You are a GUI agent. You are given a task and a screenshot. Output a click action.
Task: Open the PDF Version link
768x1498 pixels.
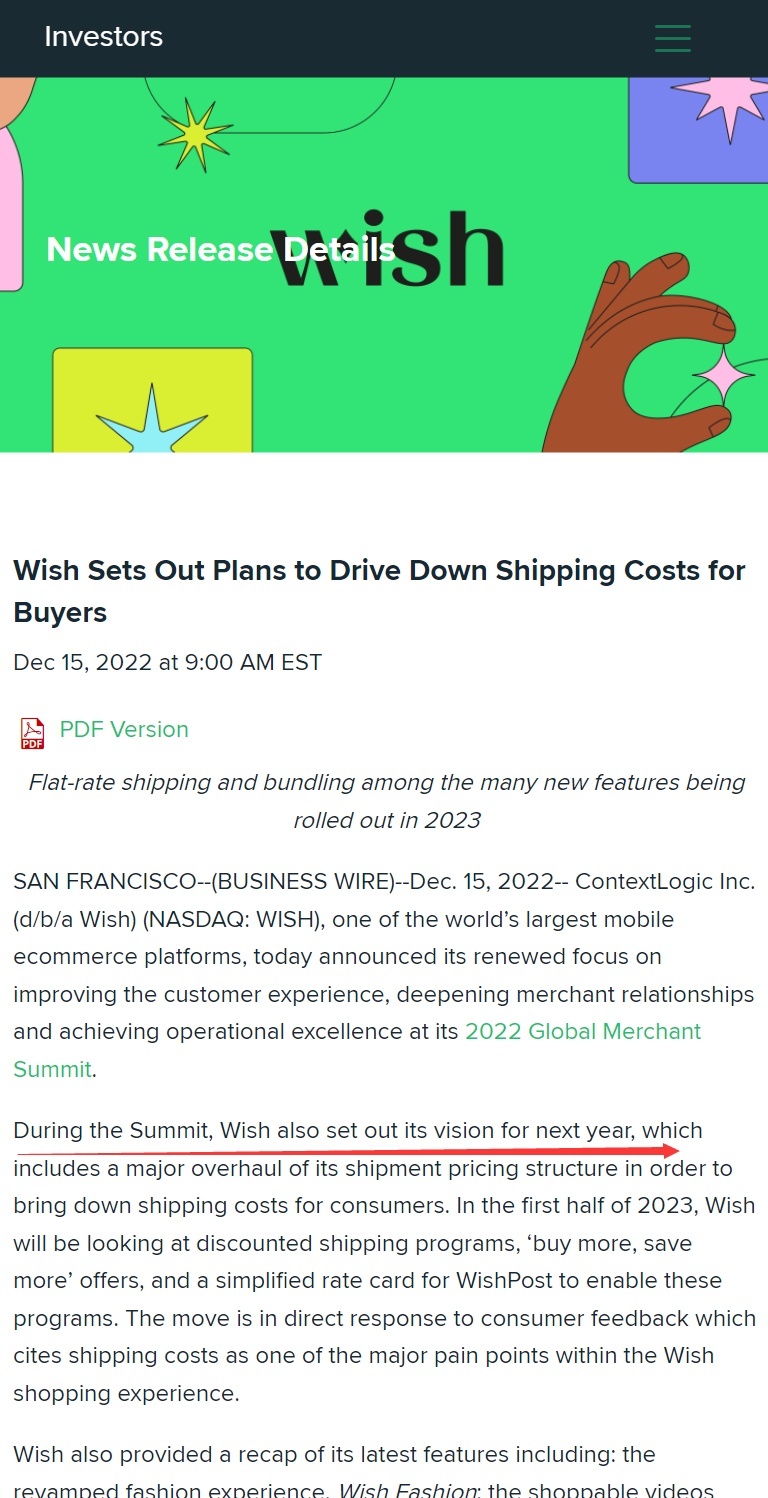tap(124, 730)
